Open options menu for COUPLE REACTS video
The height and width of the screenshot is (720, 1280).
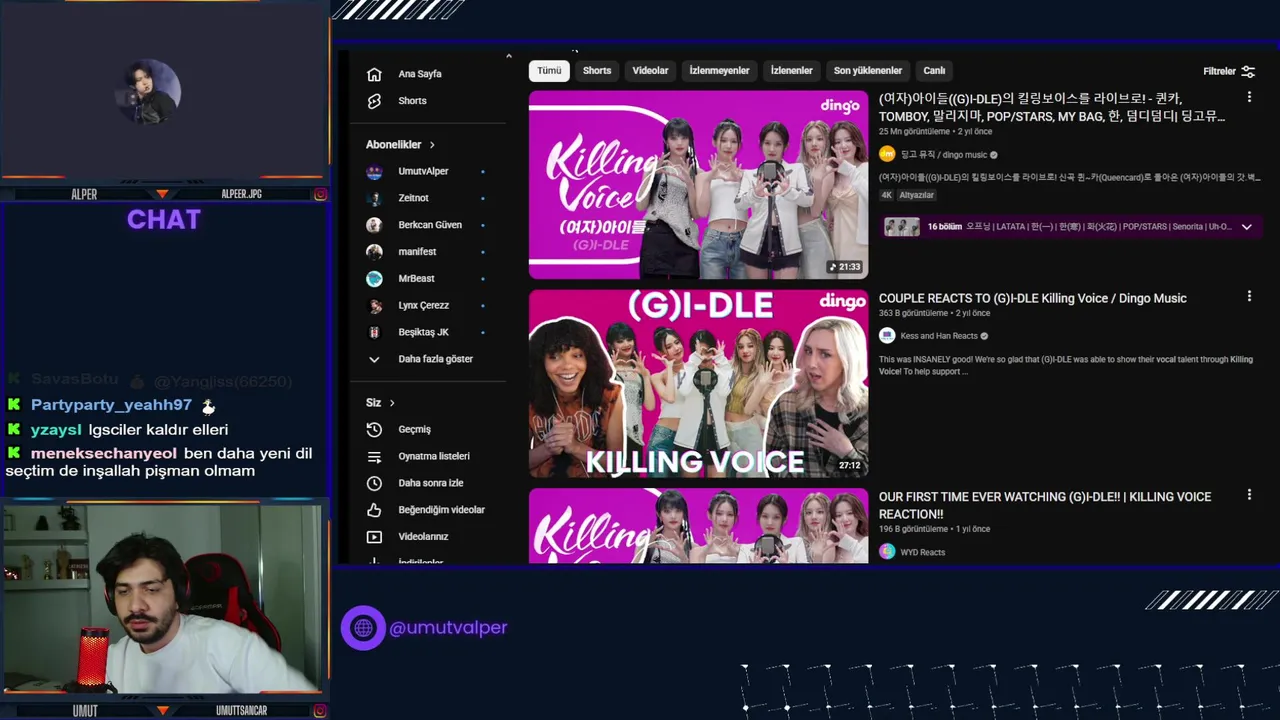pyautogui.click(x=1249, y=296)
